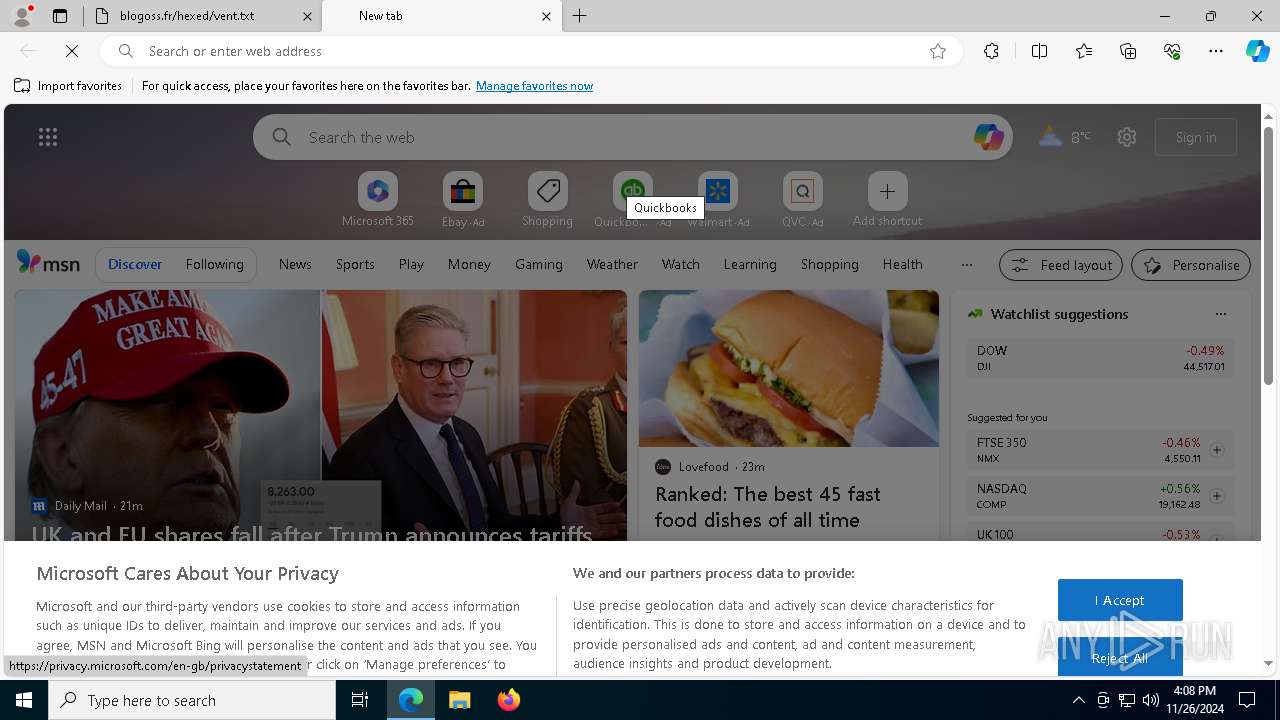Close the blogoss.fr tab
This screenshot has width=1280, height=720.
click(307, 16)
